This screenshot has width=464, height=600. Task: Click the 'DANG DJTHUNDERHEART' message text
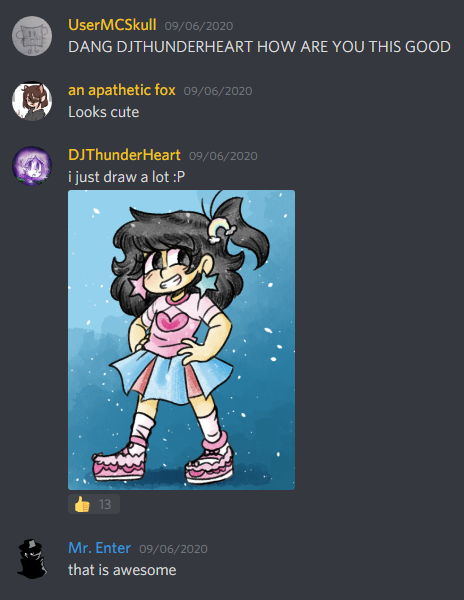tap(259, 47)
